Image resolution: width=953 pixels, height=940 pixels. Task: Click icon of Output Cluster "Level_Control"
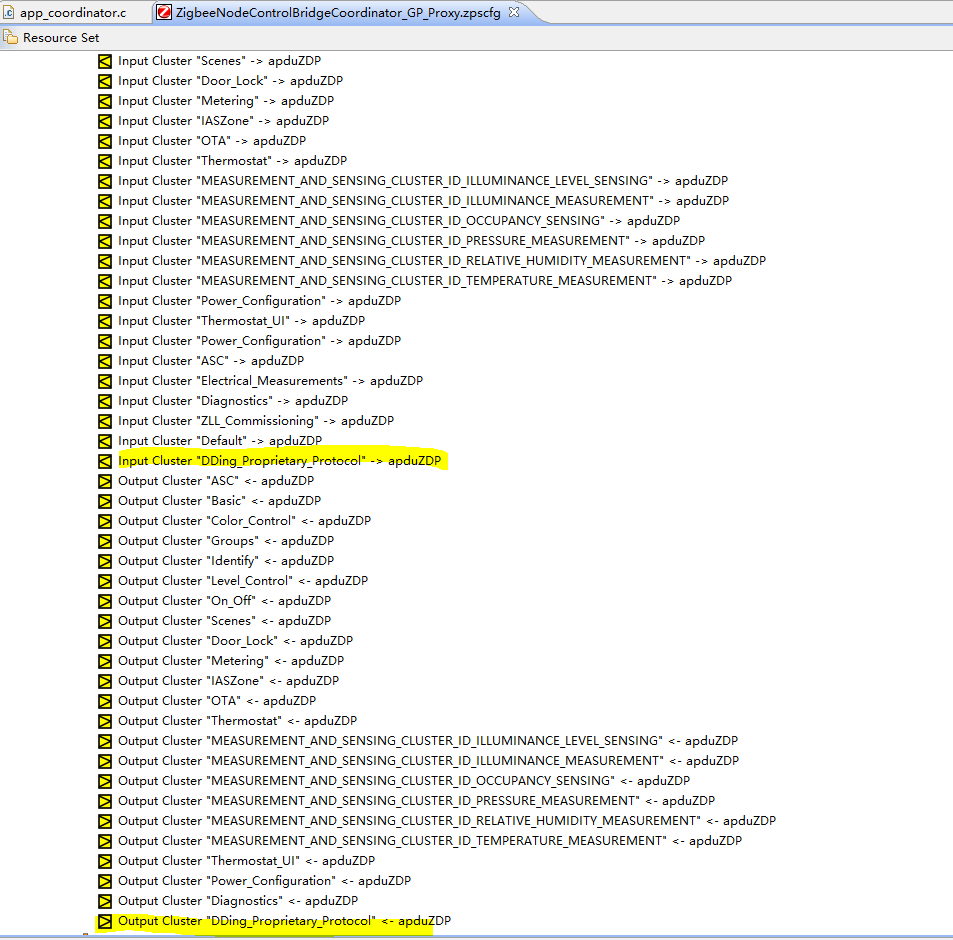click(x=105, y=581)
